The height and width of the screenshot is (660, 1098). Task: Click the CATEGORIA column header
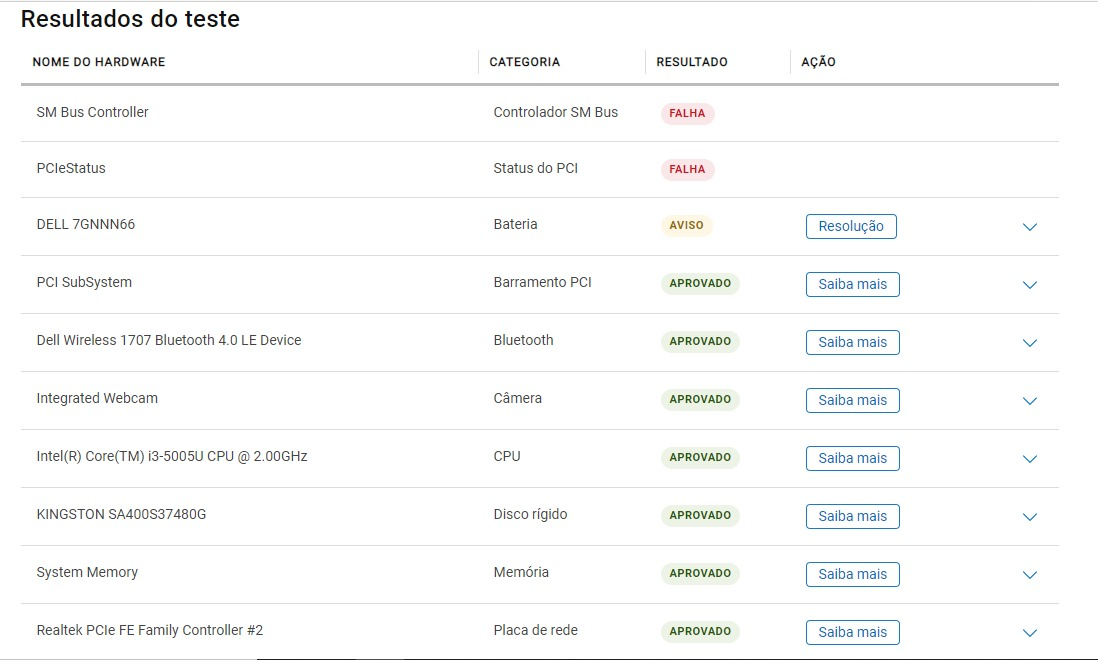point(524,62)
